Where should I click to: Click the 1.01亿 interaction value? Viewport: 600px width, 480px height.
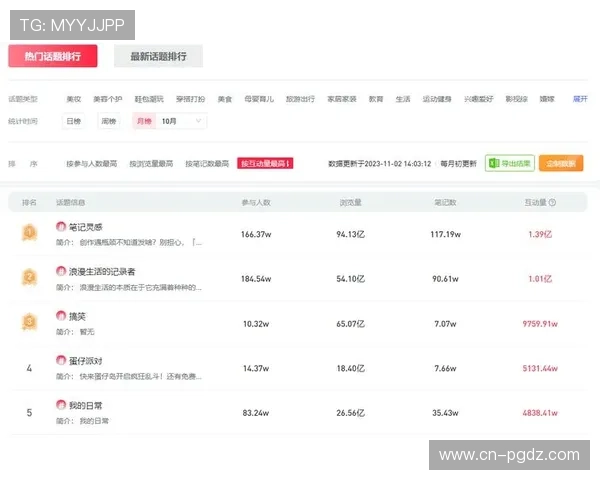540,279
